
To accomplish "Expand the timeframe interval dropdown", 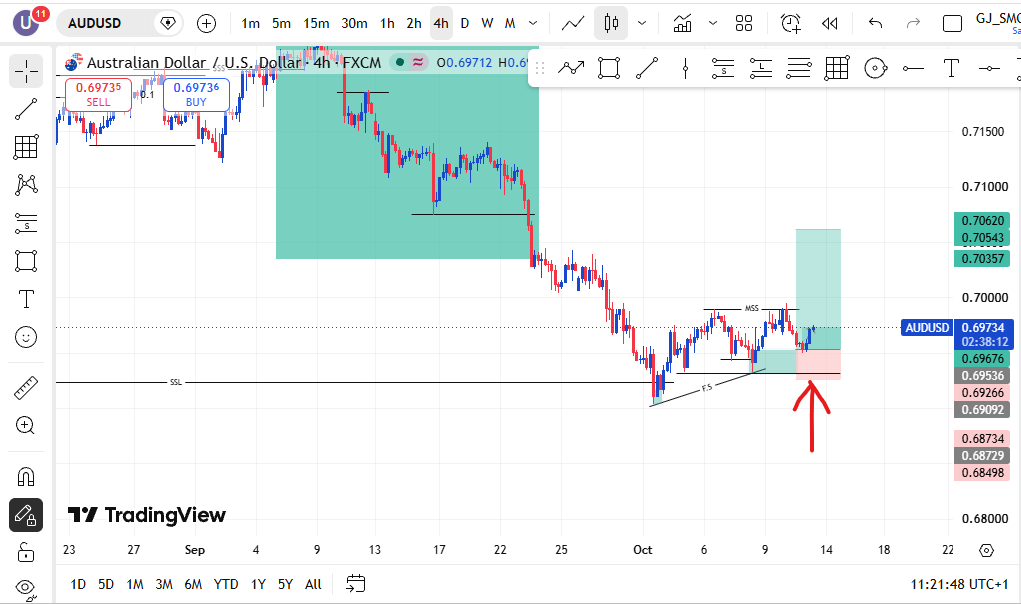I will tap(533, 23).
